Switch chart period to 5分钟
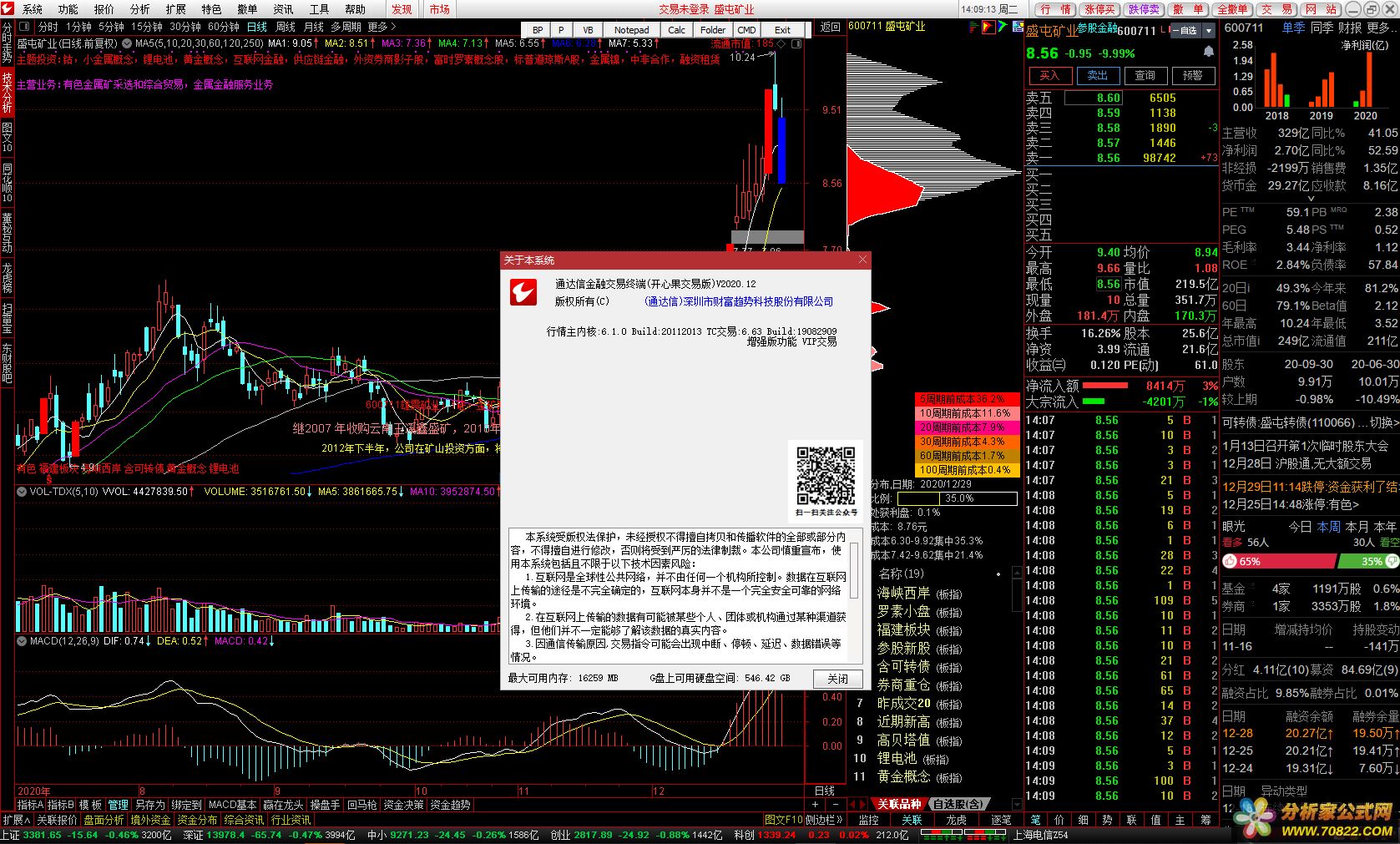The height and width of the screenshot is (844, 1400). coord(111,27)
